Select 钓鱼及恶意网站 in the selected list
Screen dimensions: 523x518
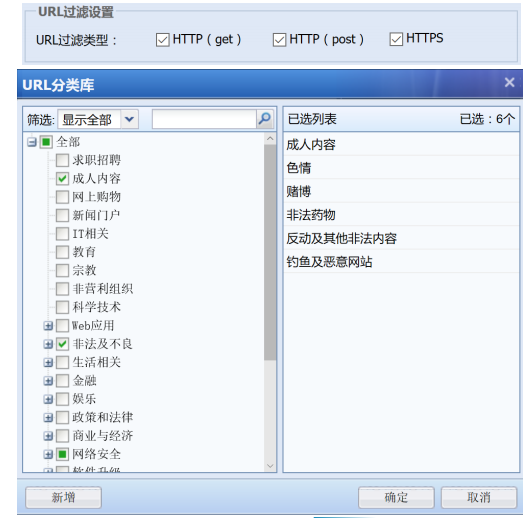coord(401,262)
